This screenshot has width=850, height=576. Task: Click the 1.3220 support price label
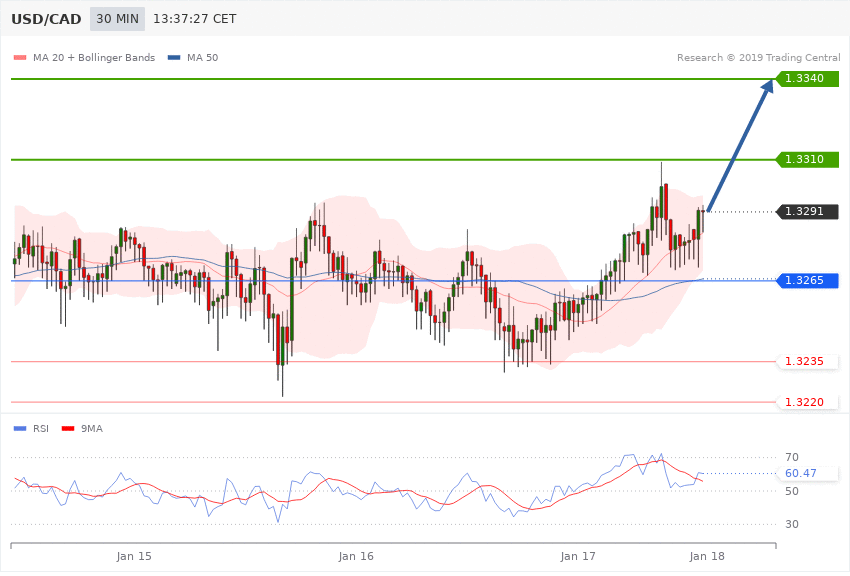pos(804,402)
